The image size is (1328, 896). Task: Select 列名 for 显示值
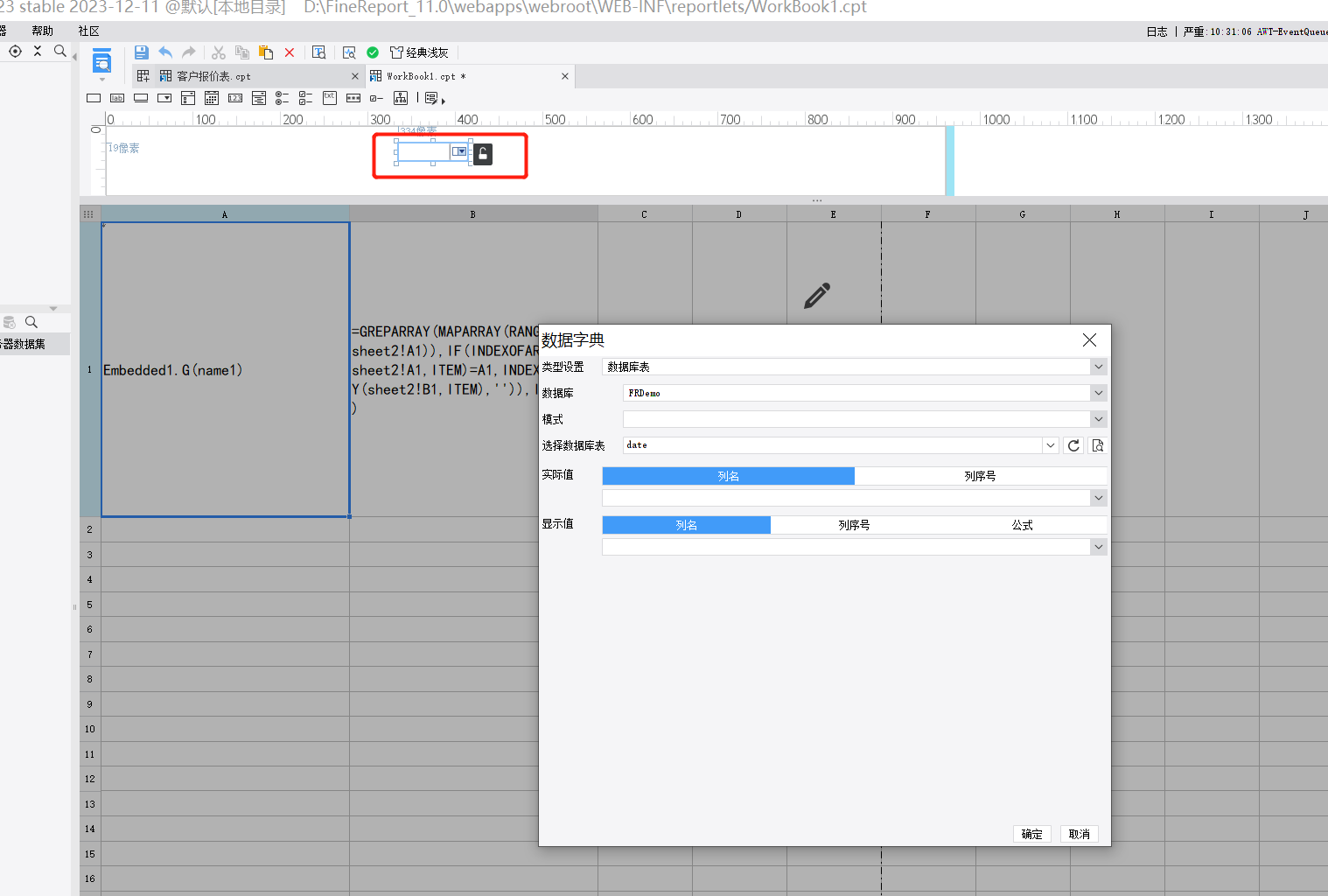point(687,525)
